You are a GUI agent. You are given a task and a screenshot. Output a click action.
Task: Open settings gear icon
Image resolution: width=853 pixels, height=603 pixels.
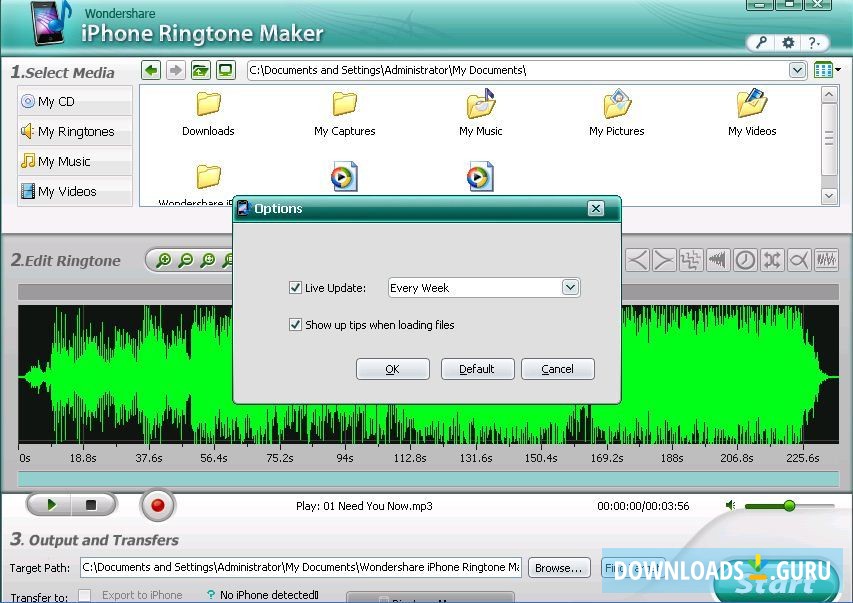787,42
